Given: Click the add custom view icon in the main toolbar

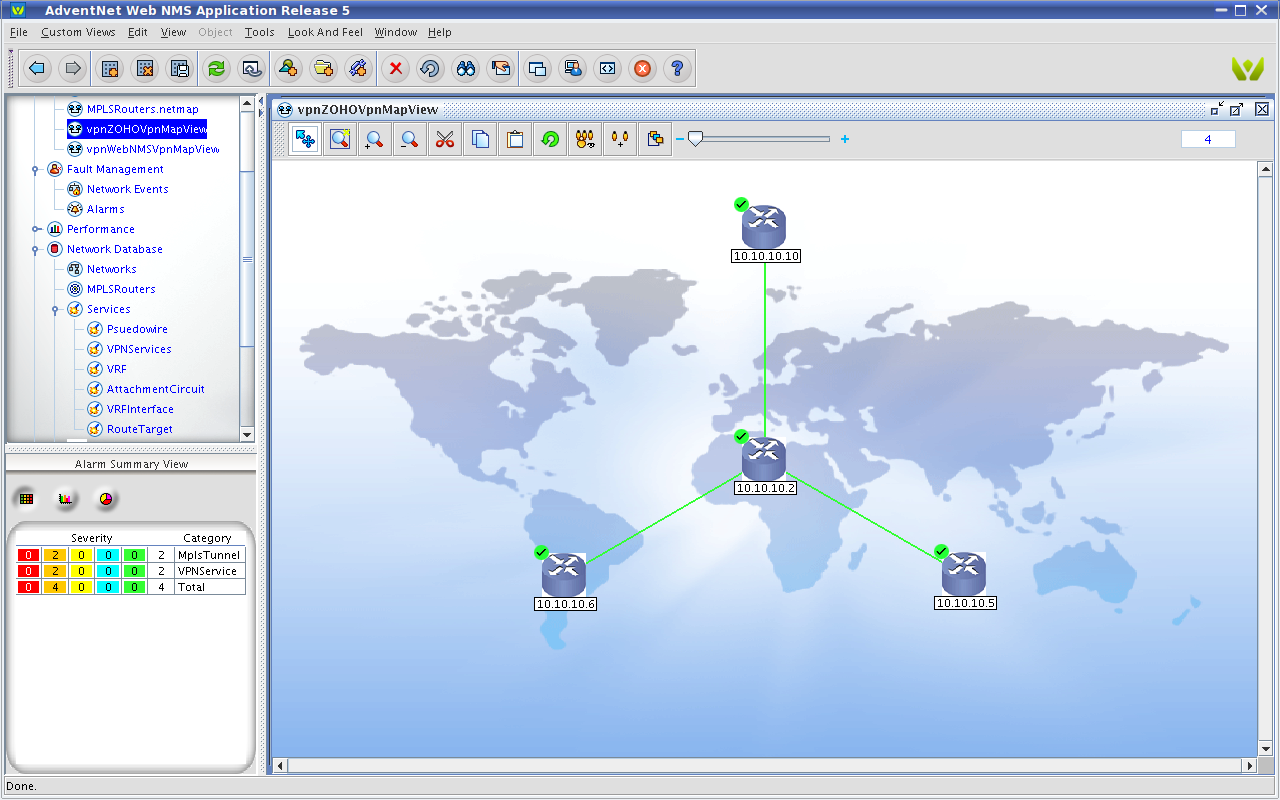Looking at the screenshot, I should [111, 69].
